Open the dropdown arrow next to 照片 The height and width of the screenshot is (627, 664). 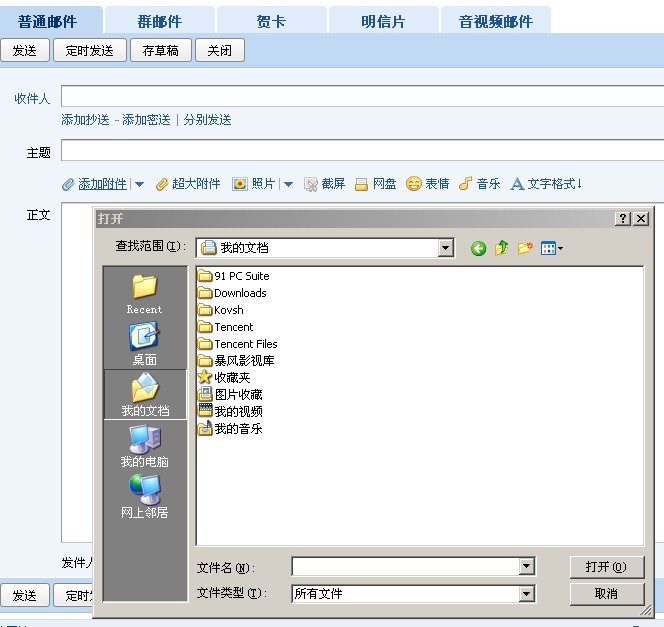[x=288, y=185]
